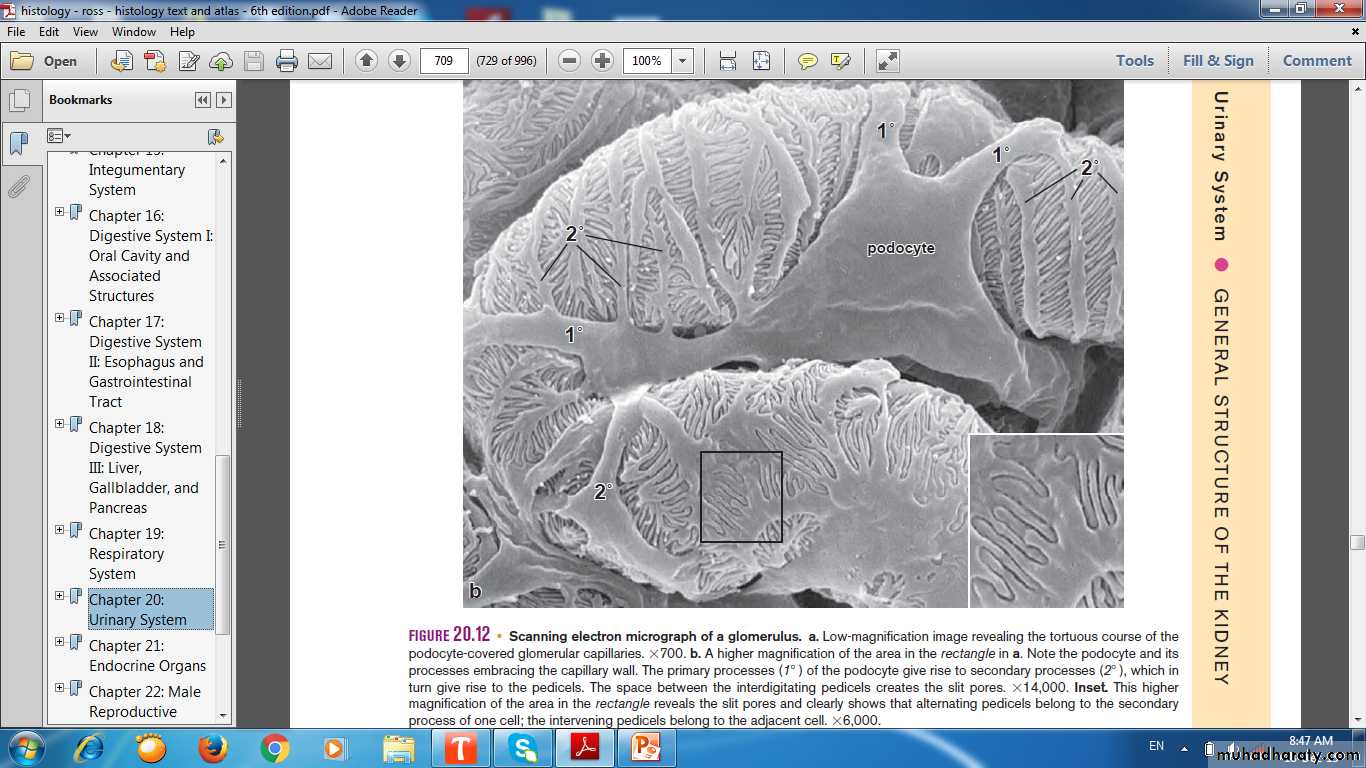1366x768 pixels.
Task: Click the envelope icon to email file
Action: click(320, 61)
